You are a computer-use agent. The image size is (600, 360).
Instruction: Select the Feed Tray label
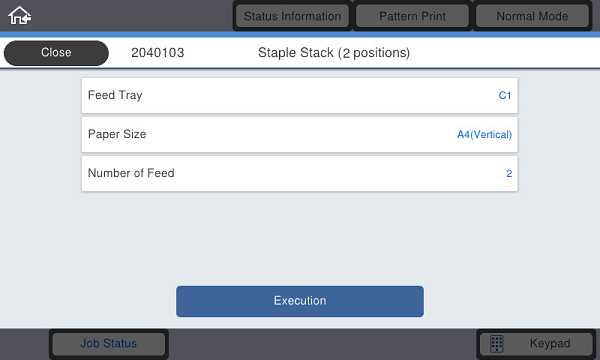115,95
